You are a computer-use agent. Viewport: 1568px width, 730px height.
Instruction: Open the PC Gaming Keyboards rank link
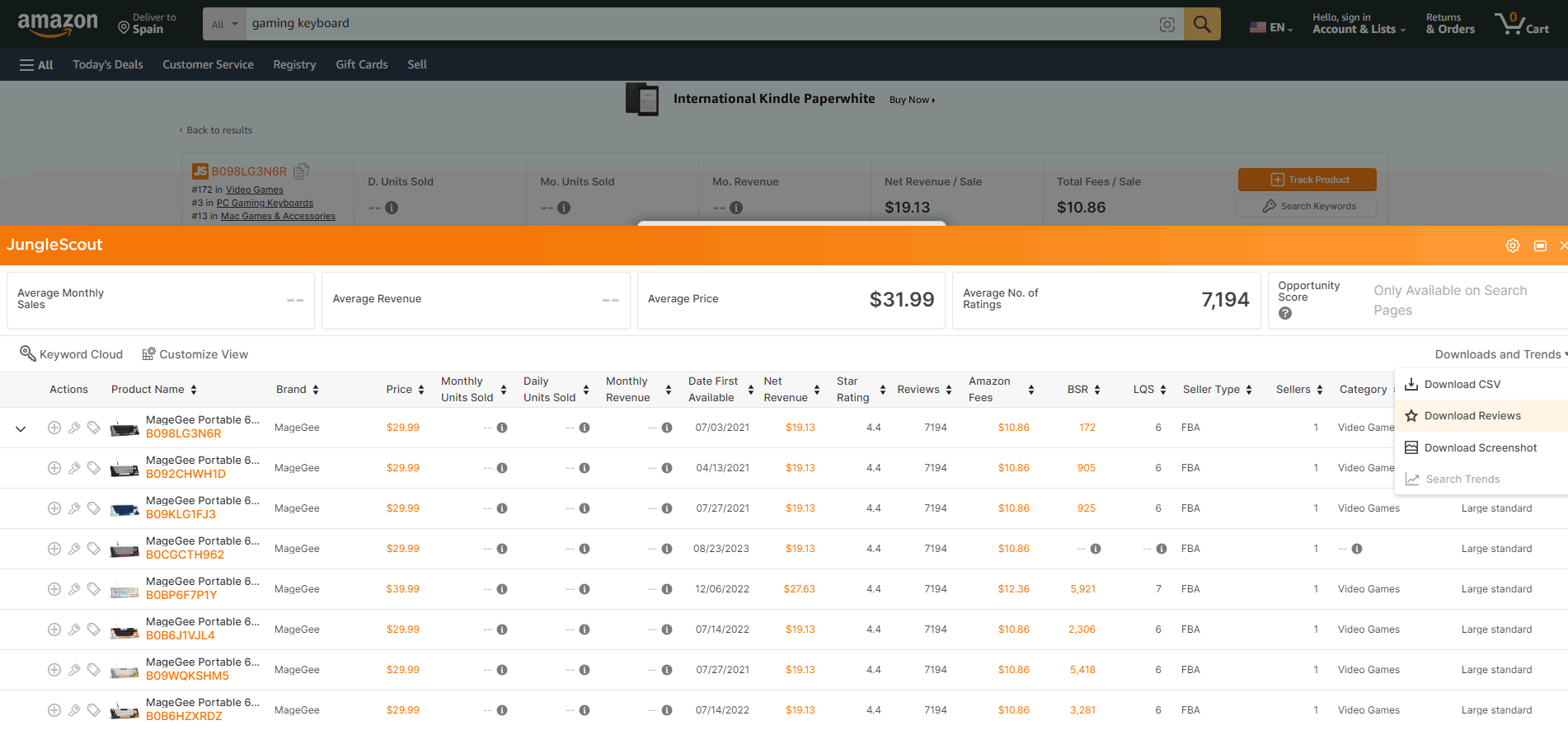click(265, 203)
